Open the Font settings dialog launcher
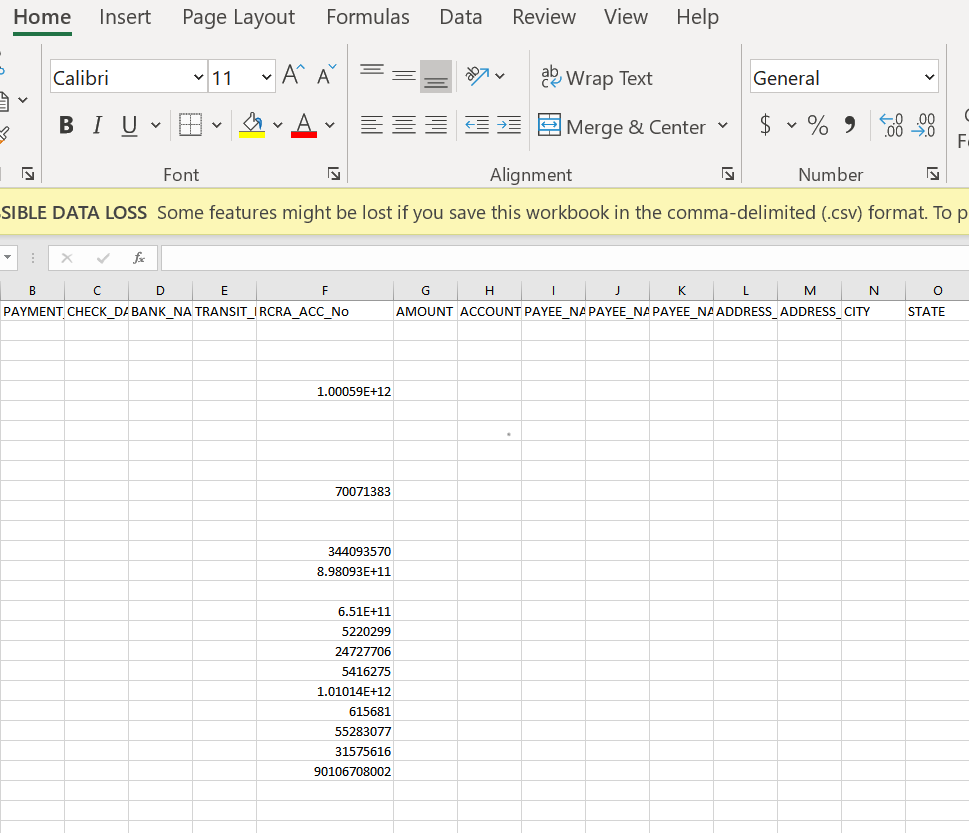The image size is (969, 833). point(333,173)
